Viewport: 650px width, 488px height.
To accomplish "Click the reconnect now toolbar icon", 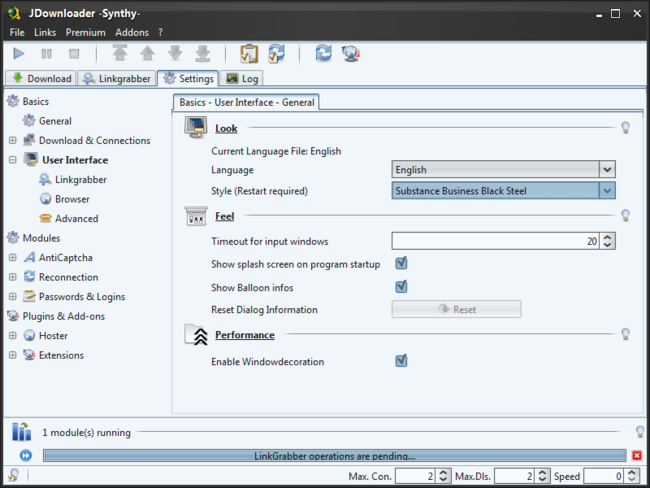I will pyautogui.click(x=324, y=53).
